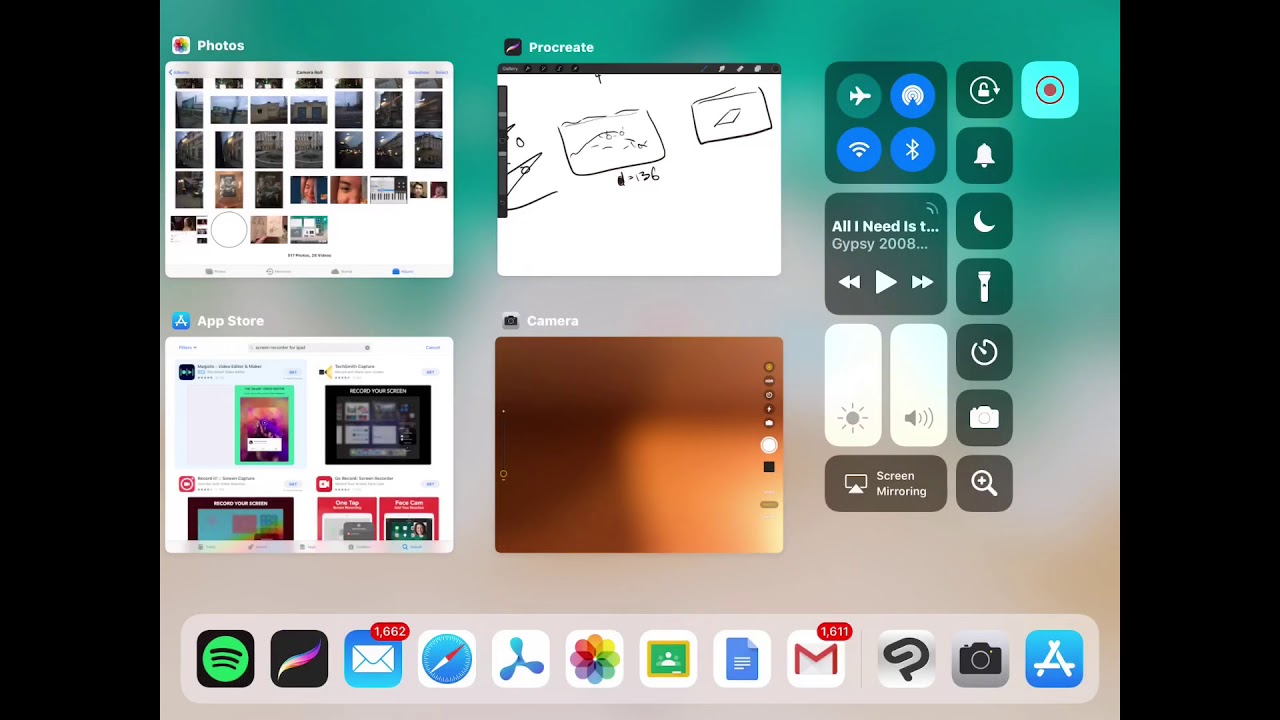This screenshot has width=1280, height=720.
Task: Launch Google Classroom from the dock
Action: coord(668,659)
